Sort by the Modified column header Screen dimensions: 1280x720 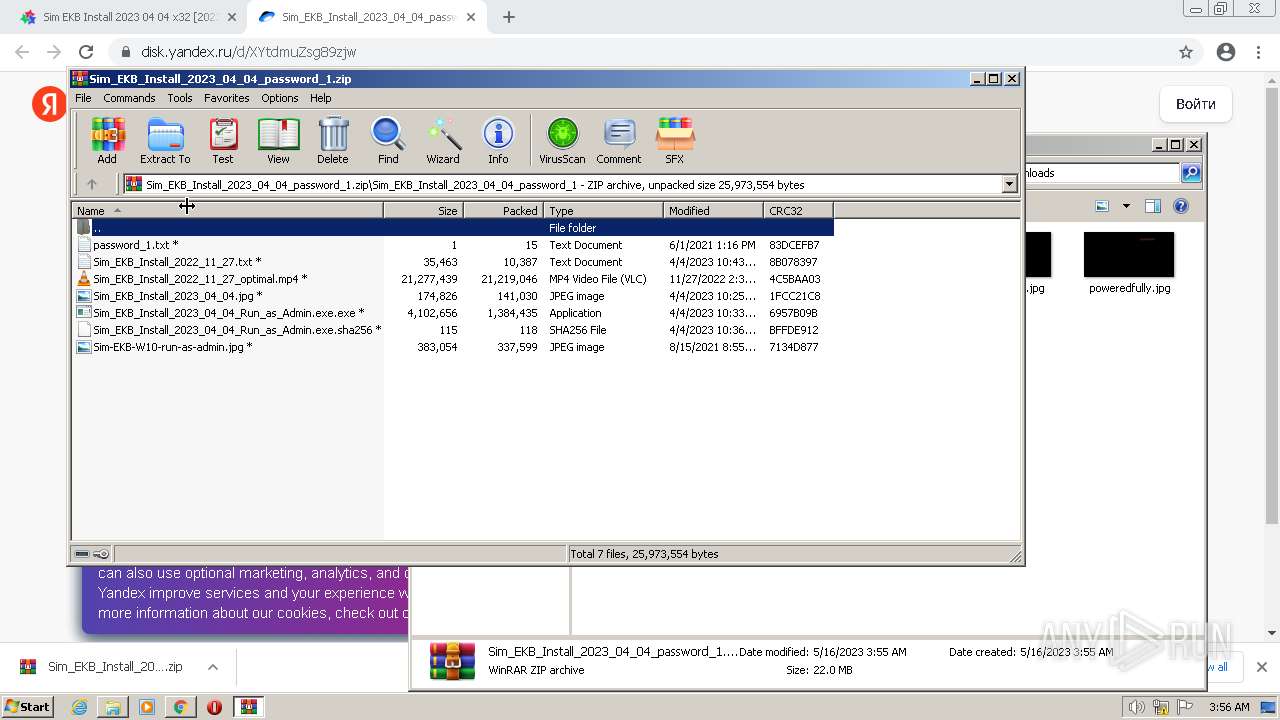(x=713, y=210)
